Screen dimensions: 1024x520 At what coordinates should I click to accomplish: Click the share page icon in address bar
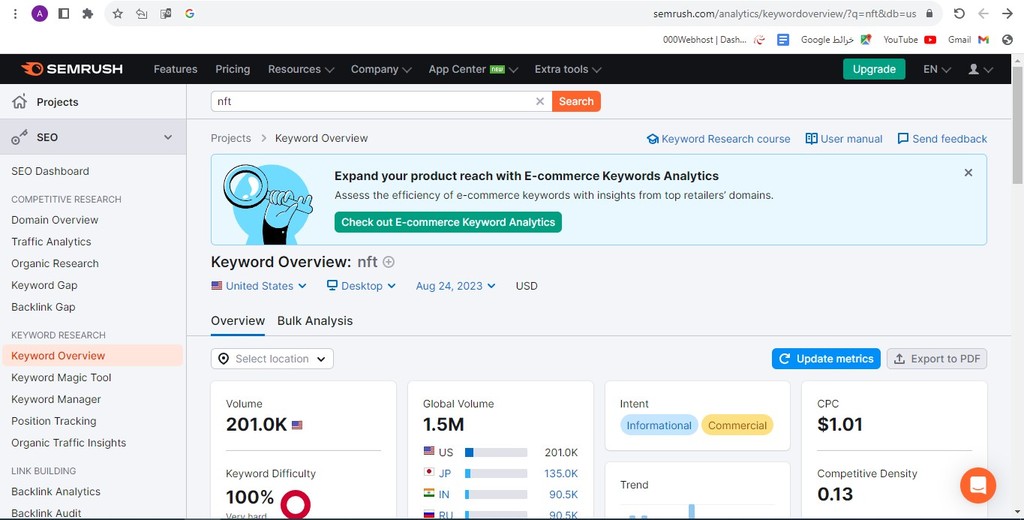[142, 13]
